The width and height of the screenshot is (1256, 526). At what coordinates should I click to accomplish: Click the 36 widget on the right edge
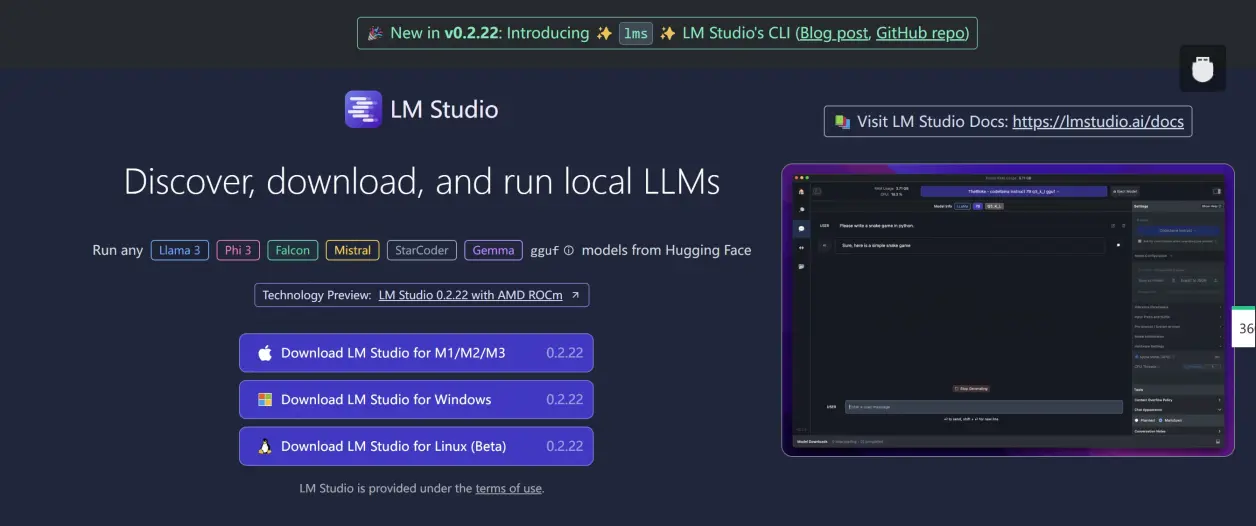pyautogui.click(x=1244, y=327)
